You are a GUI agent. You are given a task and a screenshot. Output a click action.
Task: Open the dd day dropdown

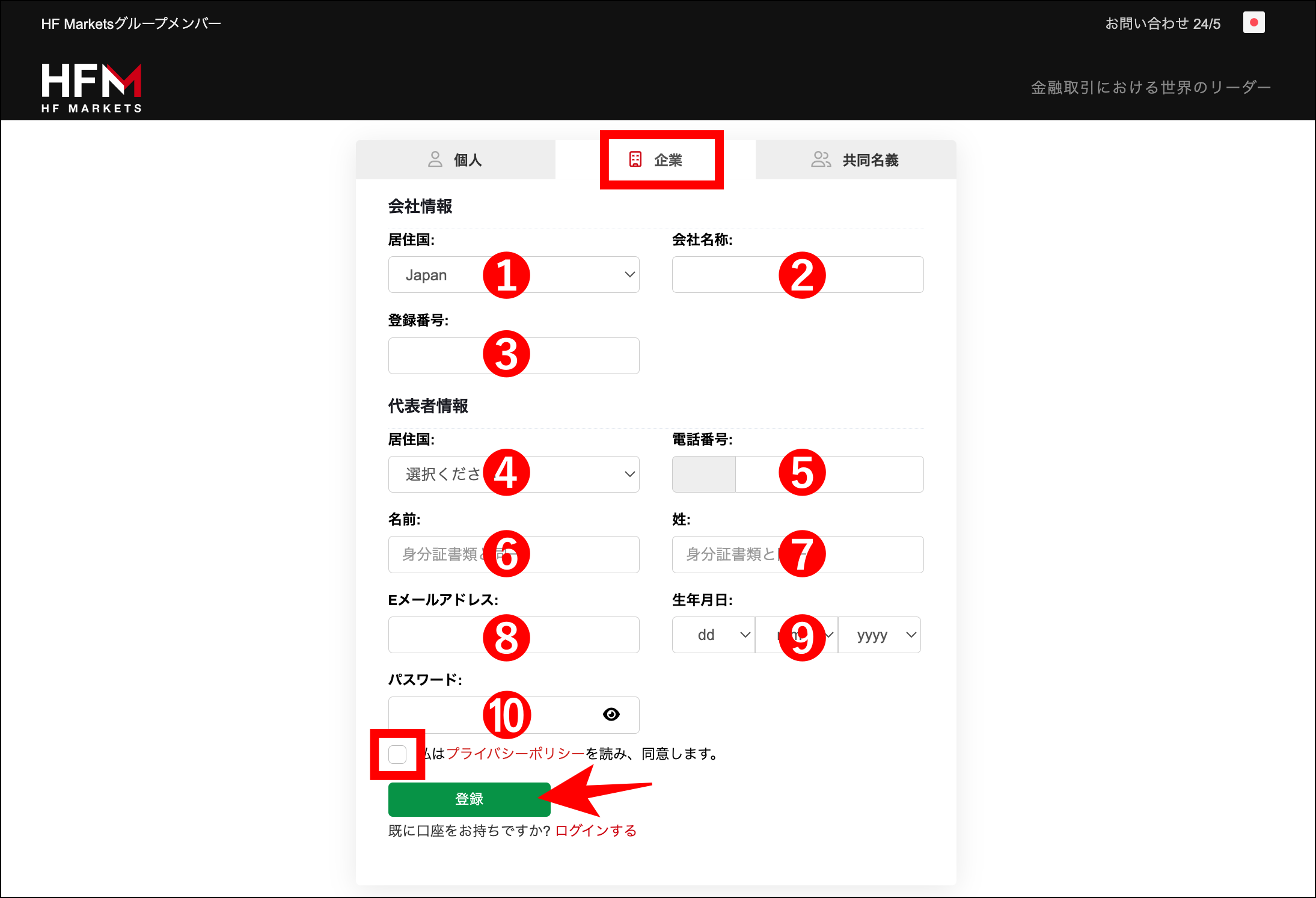(713, 635)
